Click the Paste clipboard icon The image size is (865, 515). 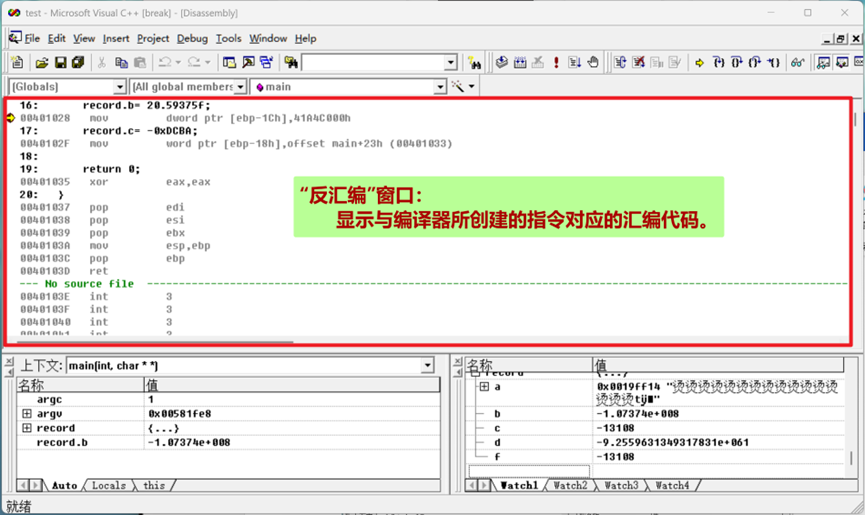pos(140,63)
